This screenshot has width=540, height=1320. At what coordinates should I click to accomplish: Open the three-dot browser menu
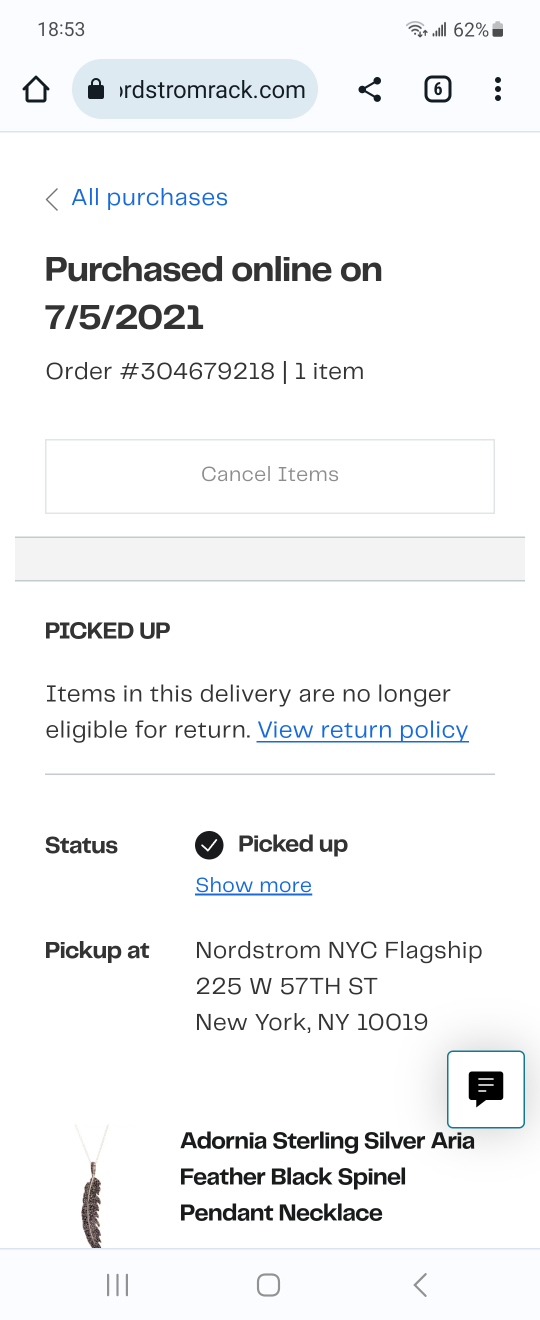coord(498,90)
